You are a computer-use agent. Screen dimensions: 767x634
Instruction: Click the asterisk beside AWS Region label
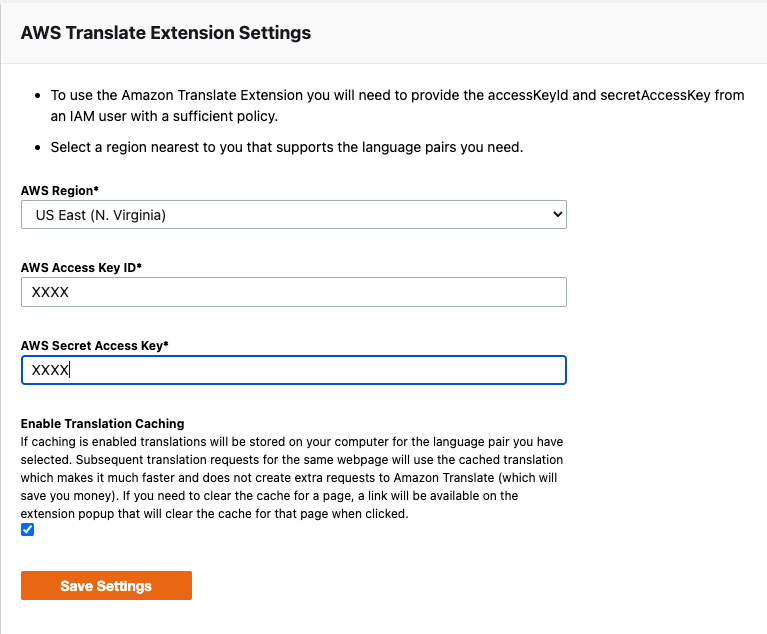[97, 190]
